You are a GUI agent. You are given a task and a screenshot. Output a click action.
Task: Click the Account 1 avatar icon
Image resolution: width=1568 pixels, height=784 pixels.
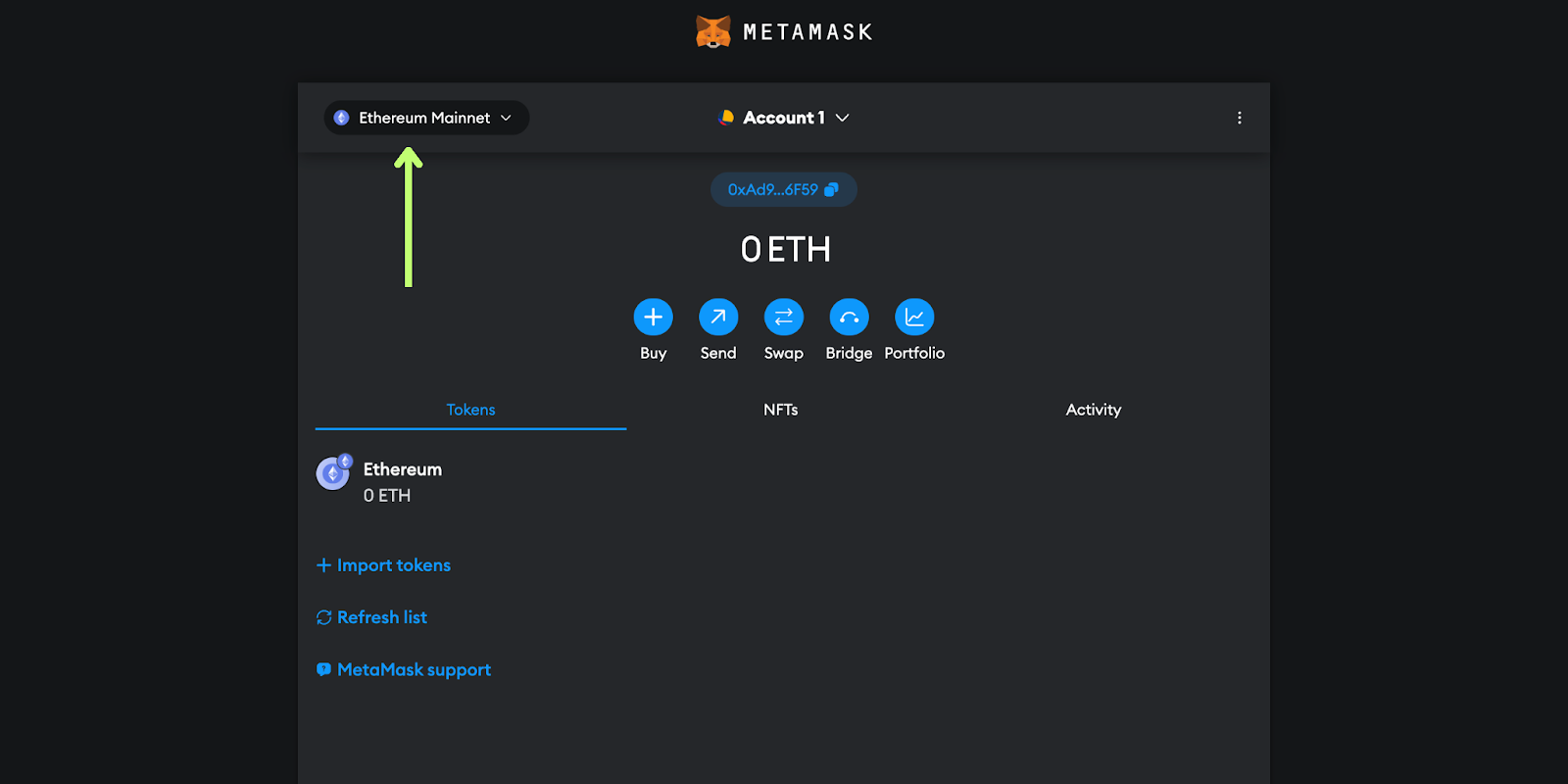point(726,118)
